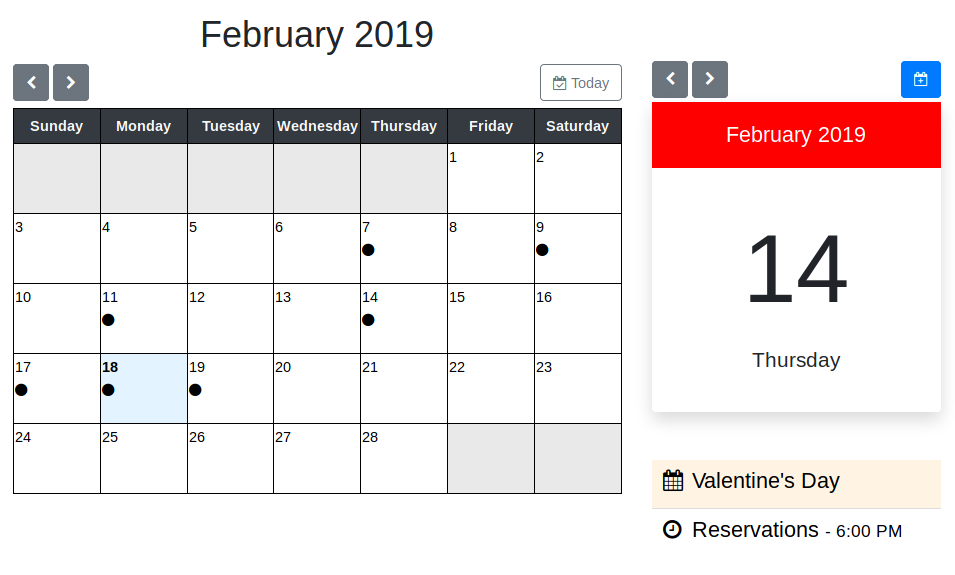Click the red February 2019 header
Image resolution: width=955 pixels, height=575 pixels.
(x=797, y=135)
